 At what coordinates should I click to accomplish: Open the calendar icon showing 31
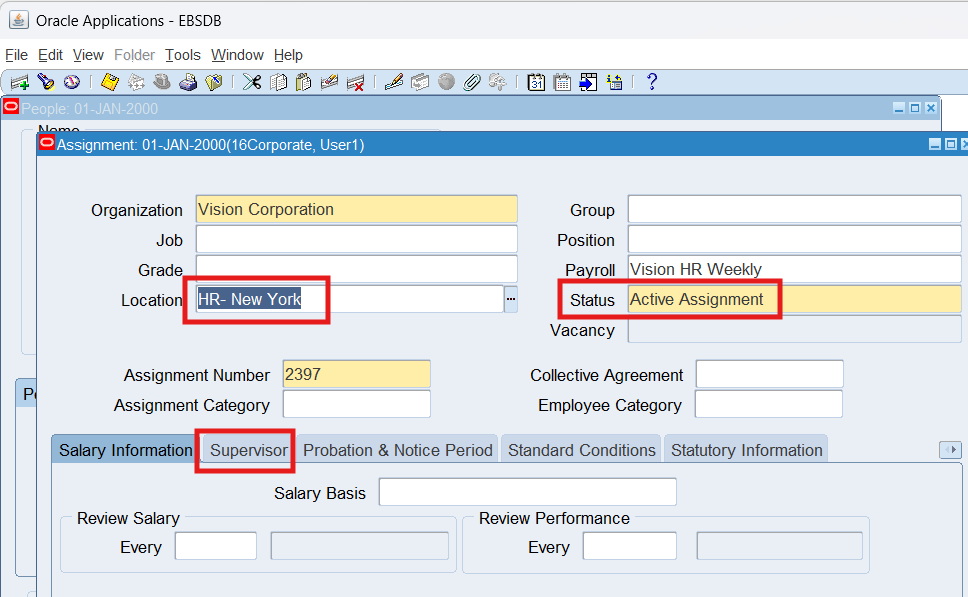(x=536, y=82)
